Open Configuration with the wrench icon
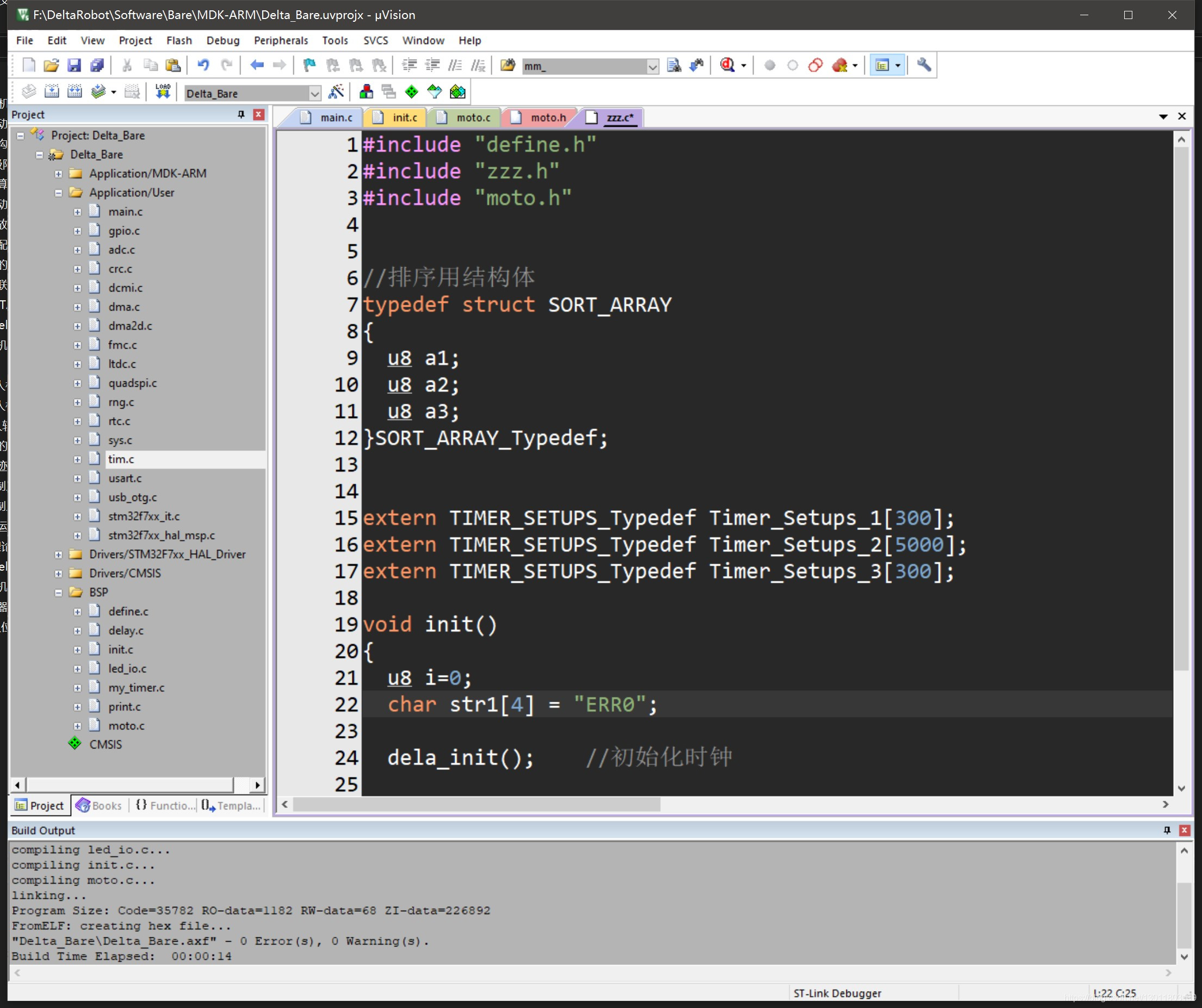1202x1008 pixels. 924,65
